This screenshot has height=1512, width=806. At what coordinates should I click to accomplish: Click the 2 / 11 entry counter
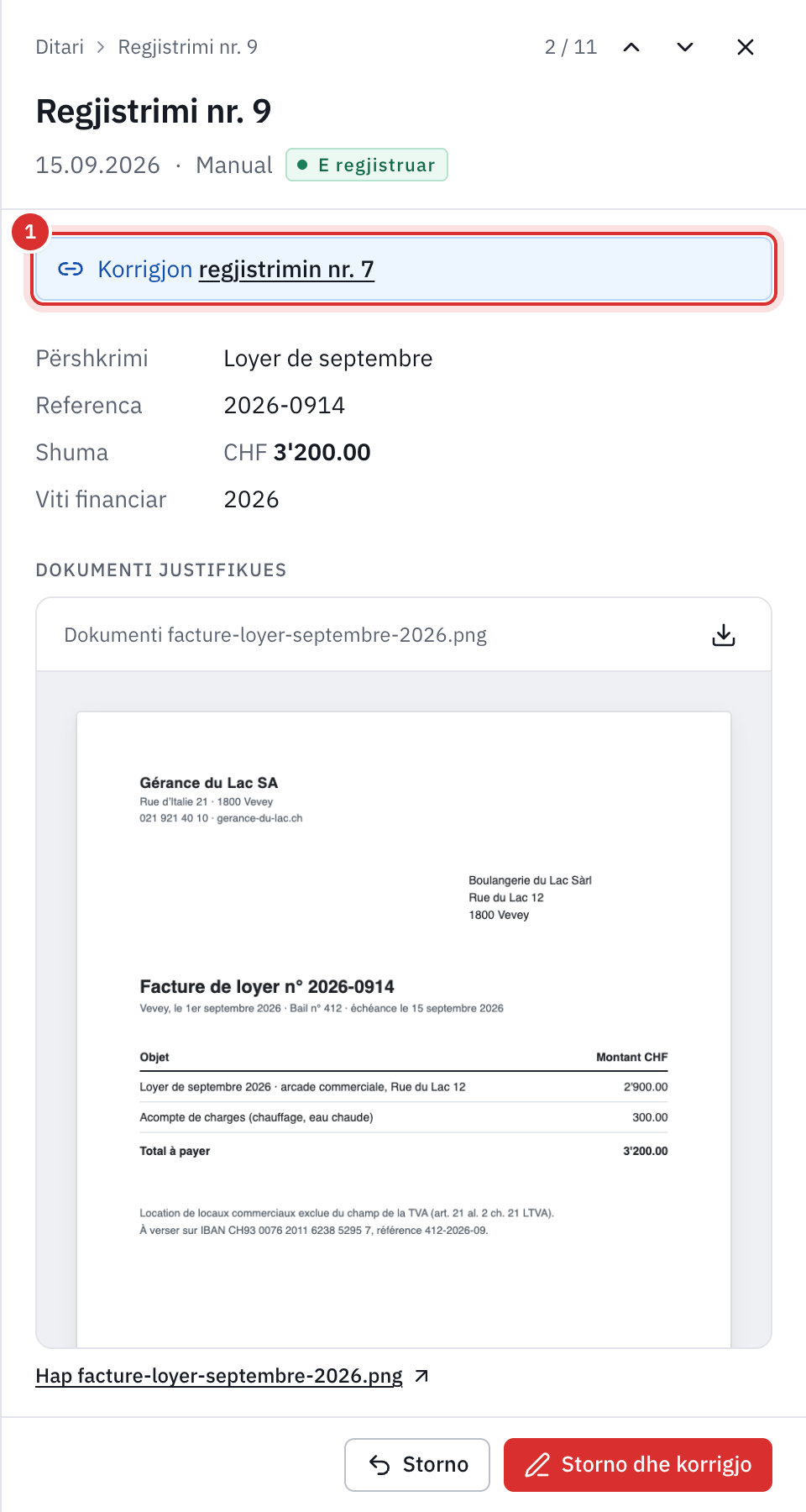(571, 47)
